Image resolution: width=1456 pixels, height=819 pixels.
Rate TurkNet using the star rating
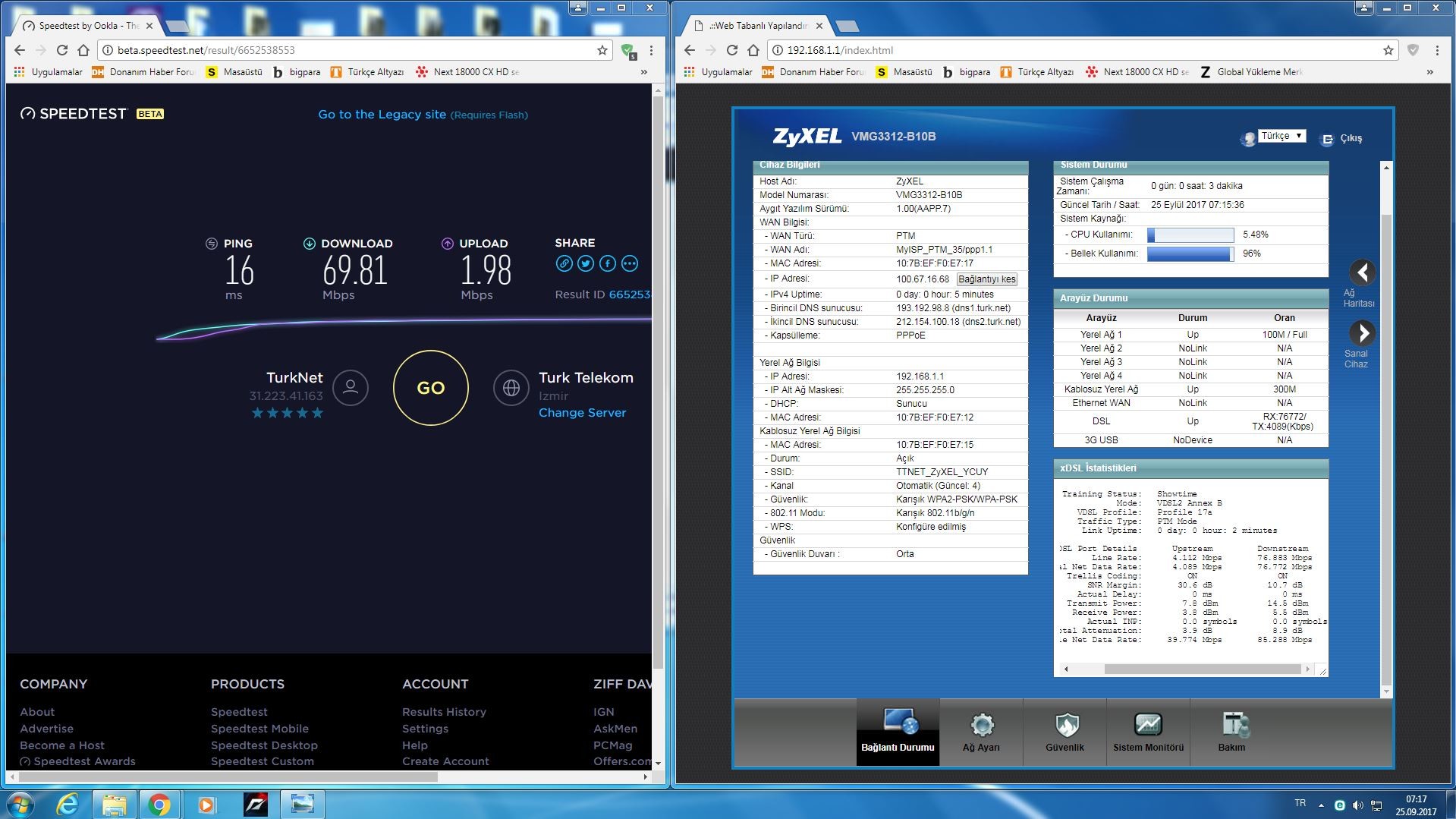(x=287, y=413)
